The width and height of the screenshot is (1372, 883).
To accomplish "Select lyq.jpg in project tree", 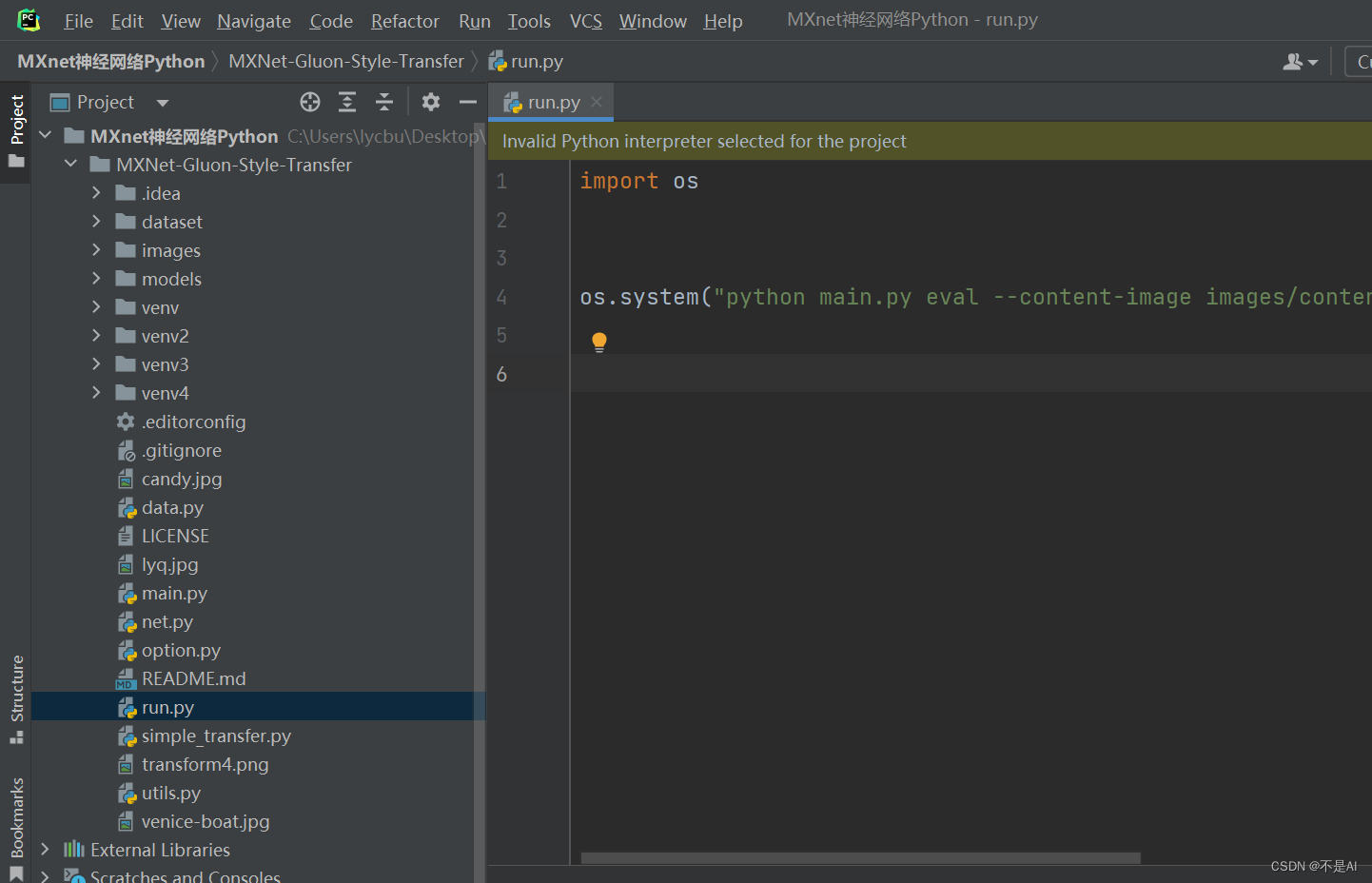I will [x=170, y=564].
